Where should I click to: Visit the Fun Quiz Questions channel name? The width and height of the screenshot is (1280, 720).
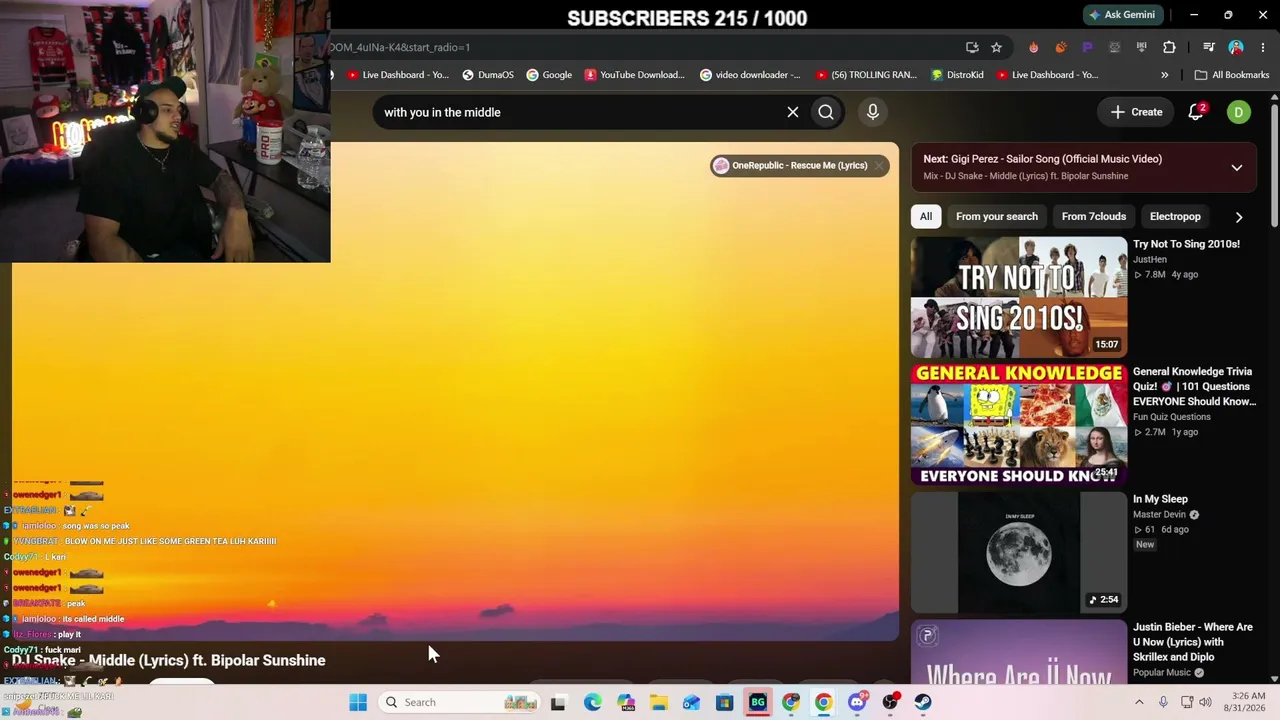coord(1172,417)
